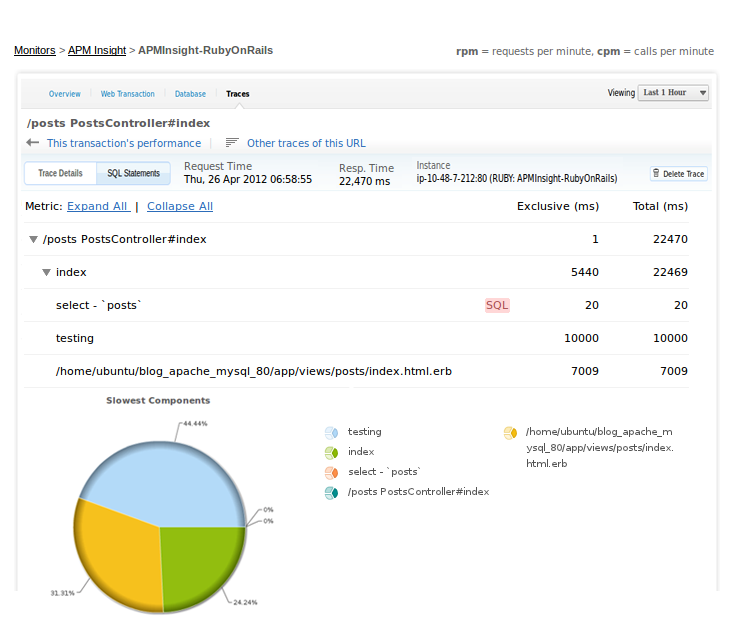Screen dimensions: 731x630
Task: Select the Traces tab
Action: click(238, 94)
